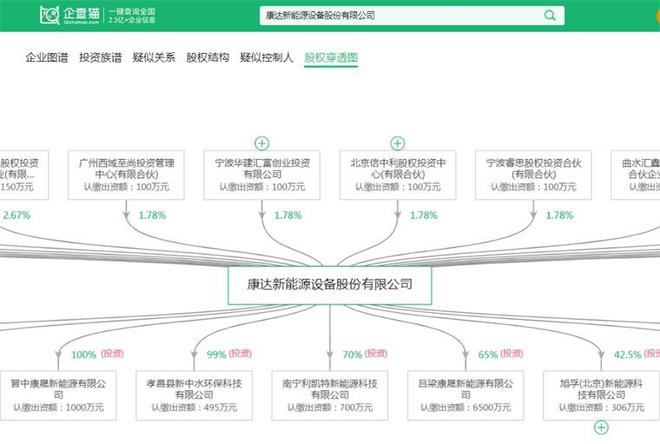660x444 pixels.
Task: Click the 孝昌县新中水环保科技有限公司 node
Action: (x=194, y=395)
